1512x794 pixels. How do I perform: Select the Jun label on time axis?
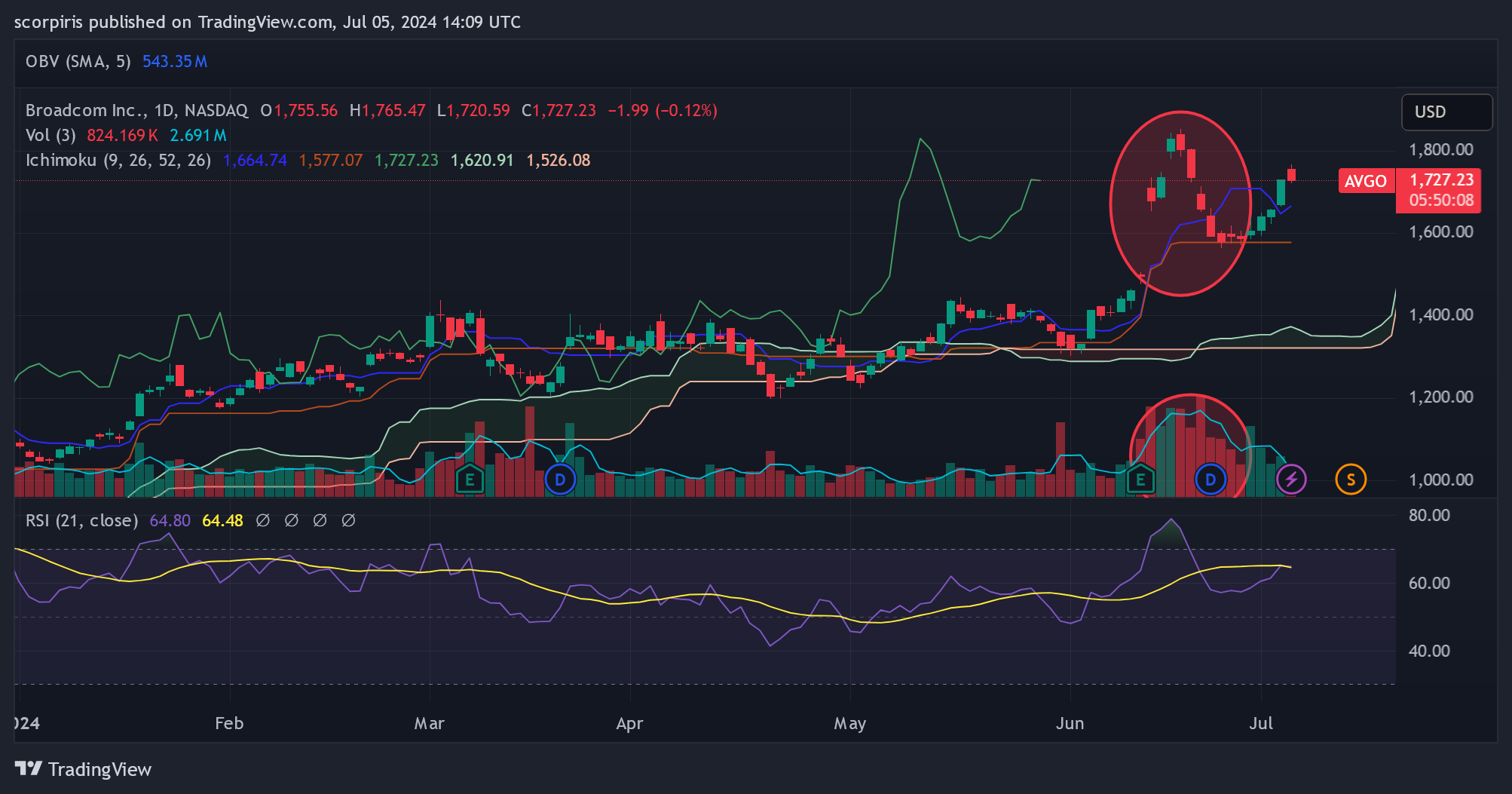pyautogui.click(x=1070, y=724)
